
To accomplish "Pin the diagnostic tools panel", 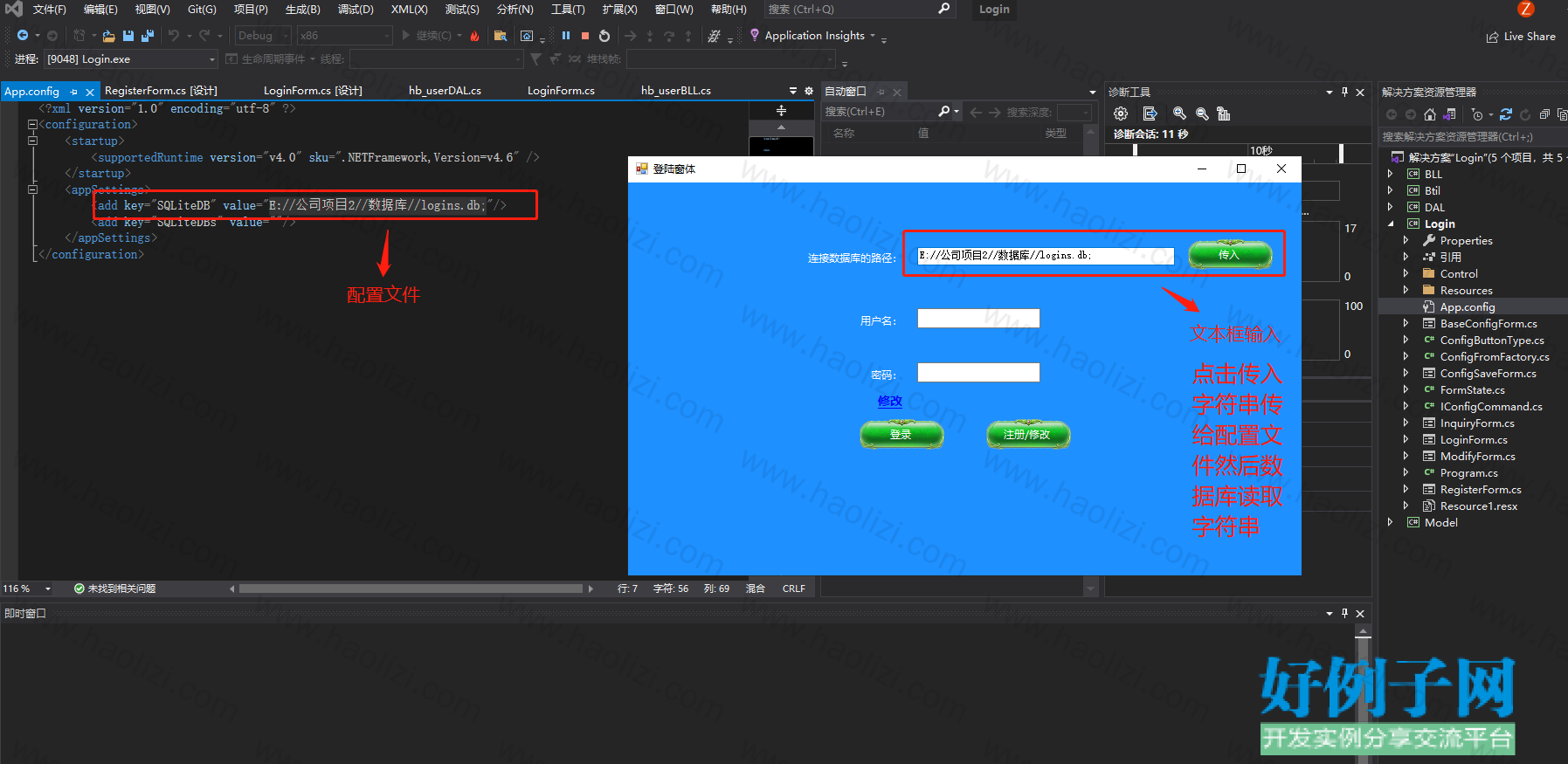I will pos(1345,92).
